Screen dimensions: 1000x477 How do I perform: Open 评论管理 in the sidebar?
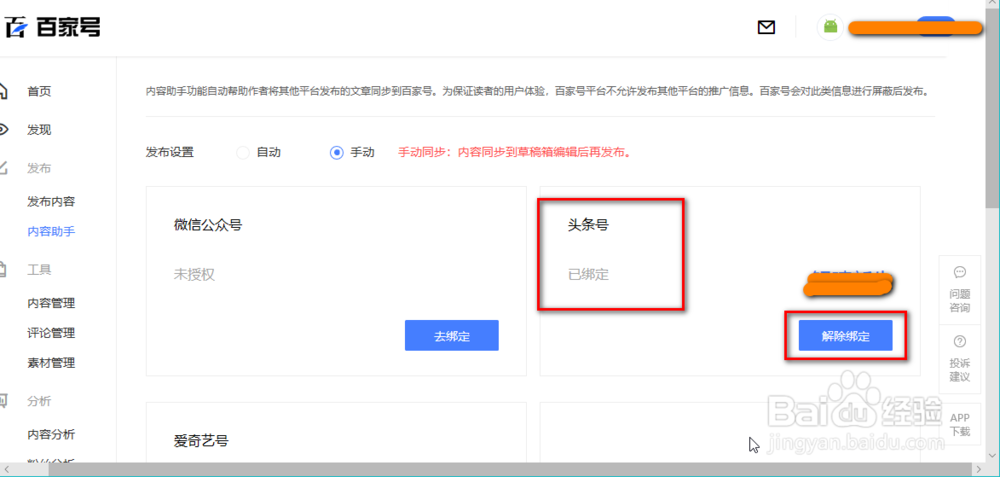tap(51, 333)
